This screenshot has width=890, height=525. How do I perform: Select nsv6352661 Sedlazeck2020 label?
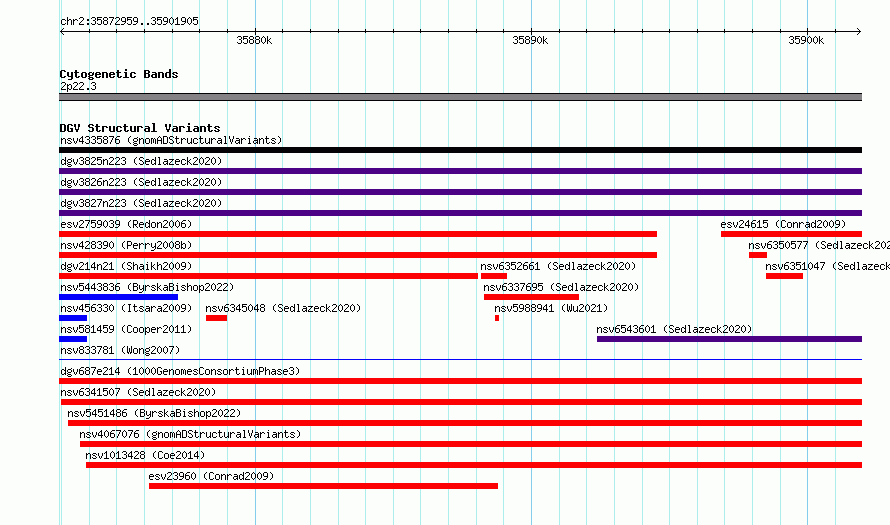[x=558, y=266]
